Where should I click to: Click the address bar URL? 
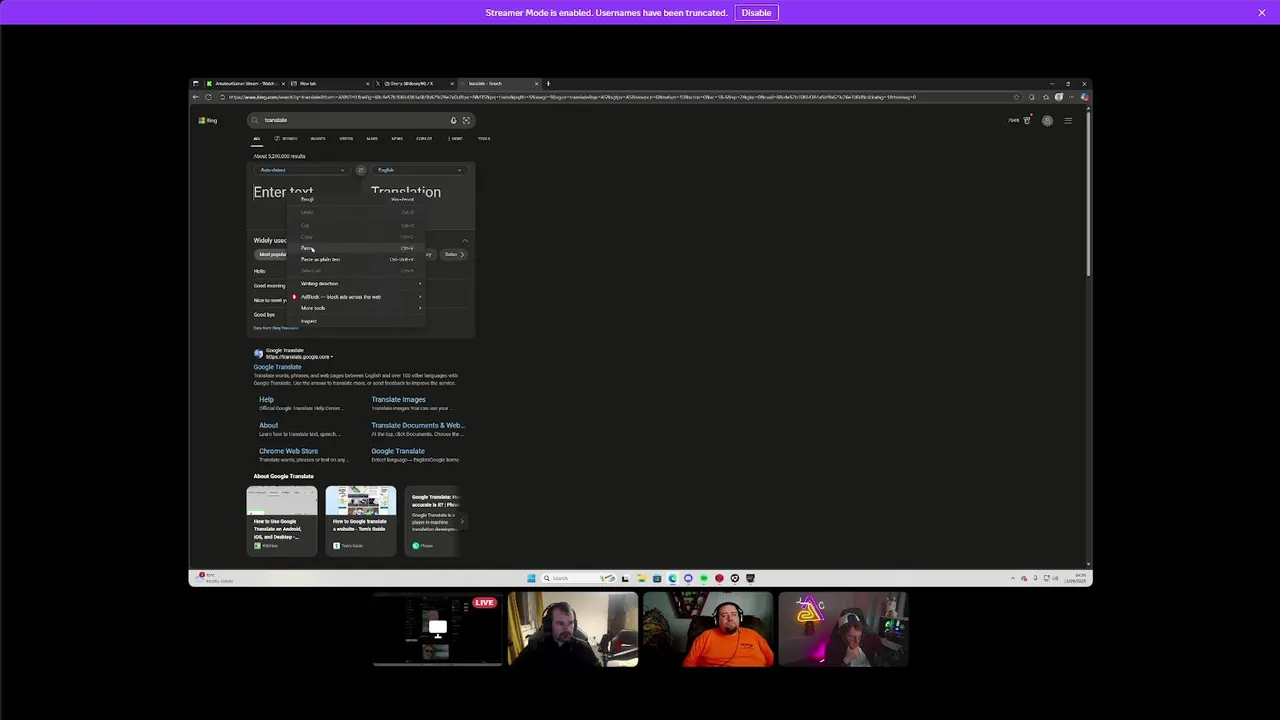pos(570,97)
